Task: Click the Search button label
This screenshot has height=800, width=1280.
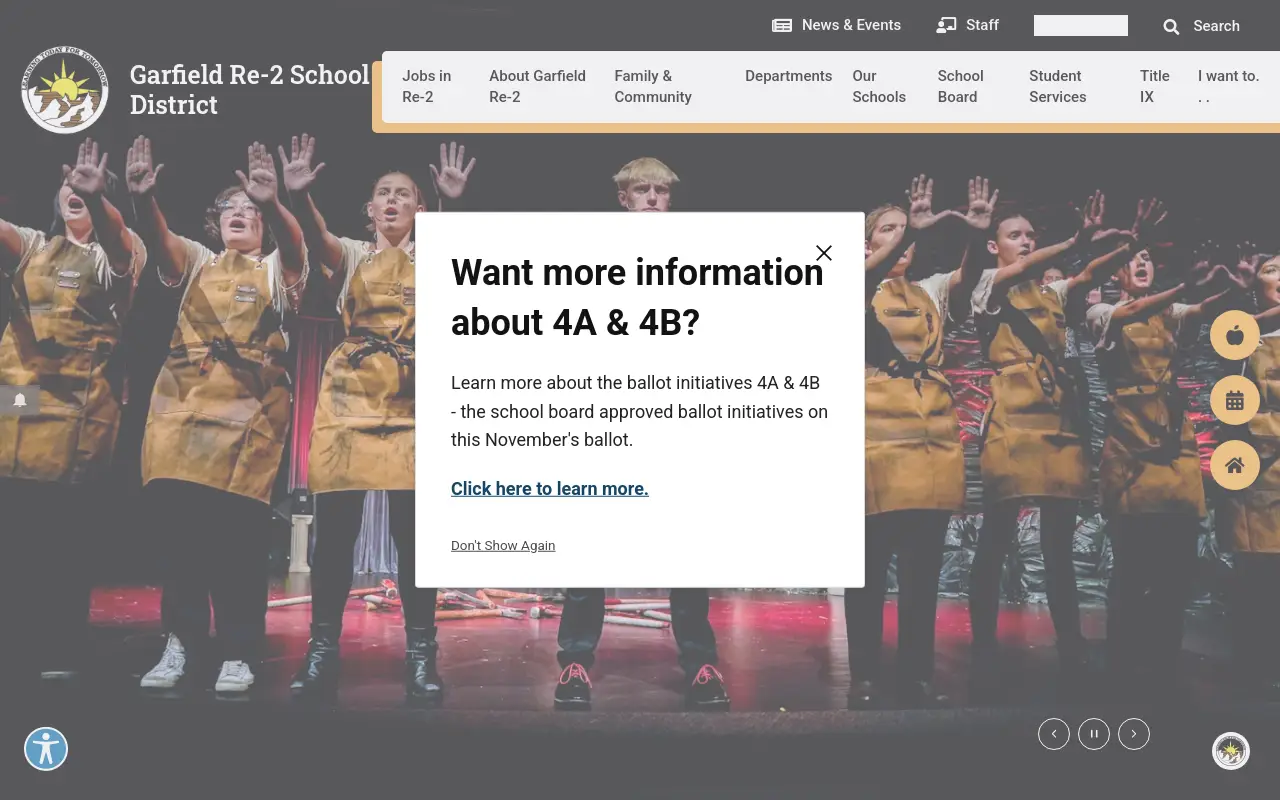Action: click(x=1216, y=26)
